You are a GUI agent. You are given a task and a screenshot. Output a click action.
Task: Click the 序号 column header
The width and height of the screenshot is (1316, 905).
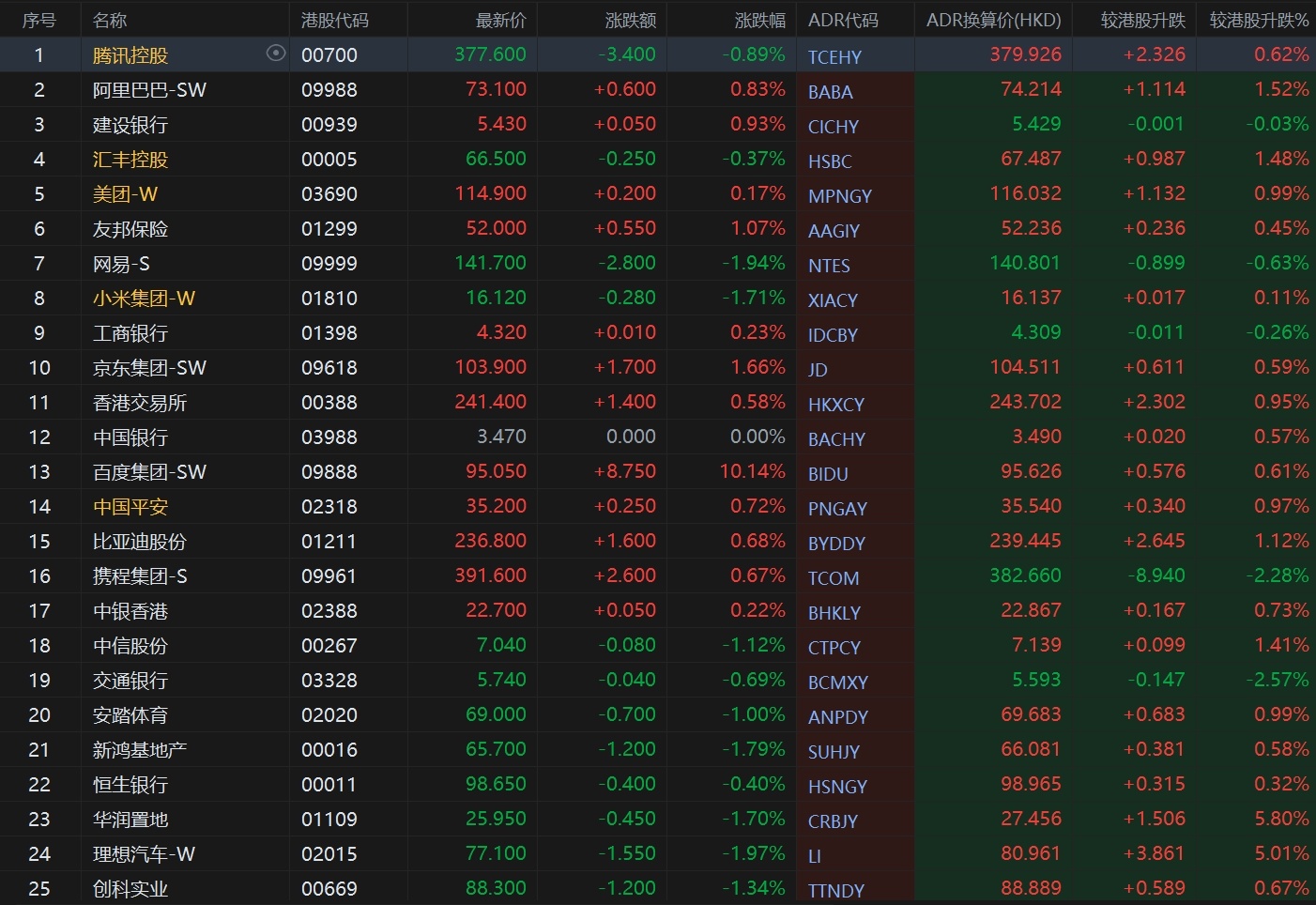click(39, 20)
